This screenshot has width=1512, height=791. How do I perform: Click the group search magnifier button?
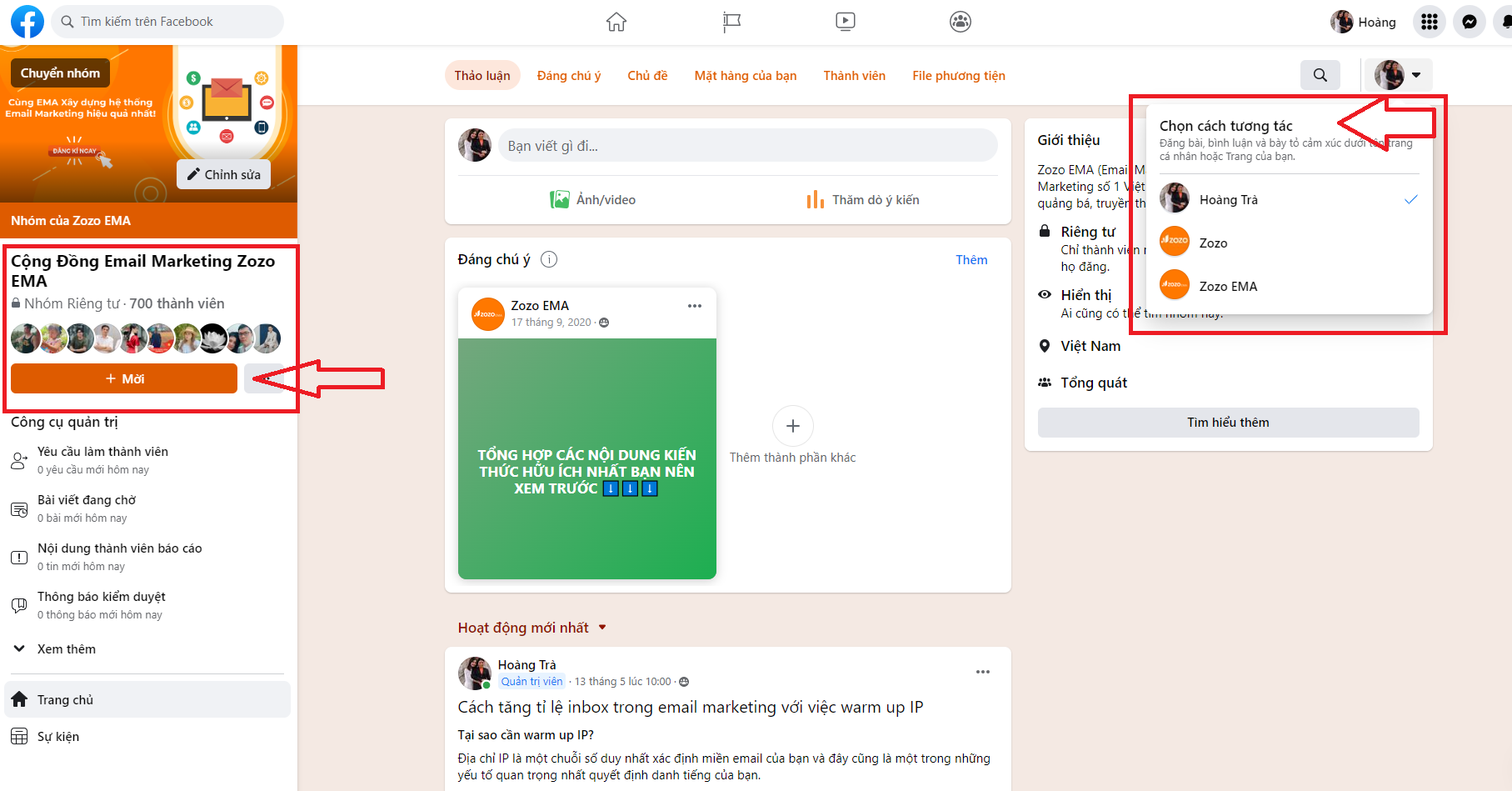click(x=1320, y=75)
